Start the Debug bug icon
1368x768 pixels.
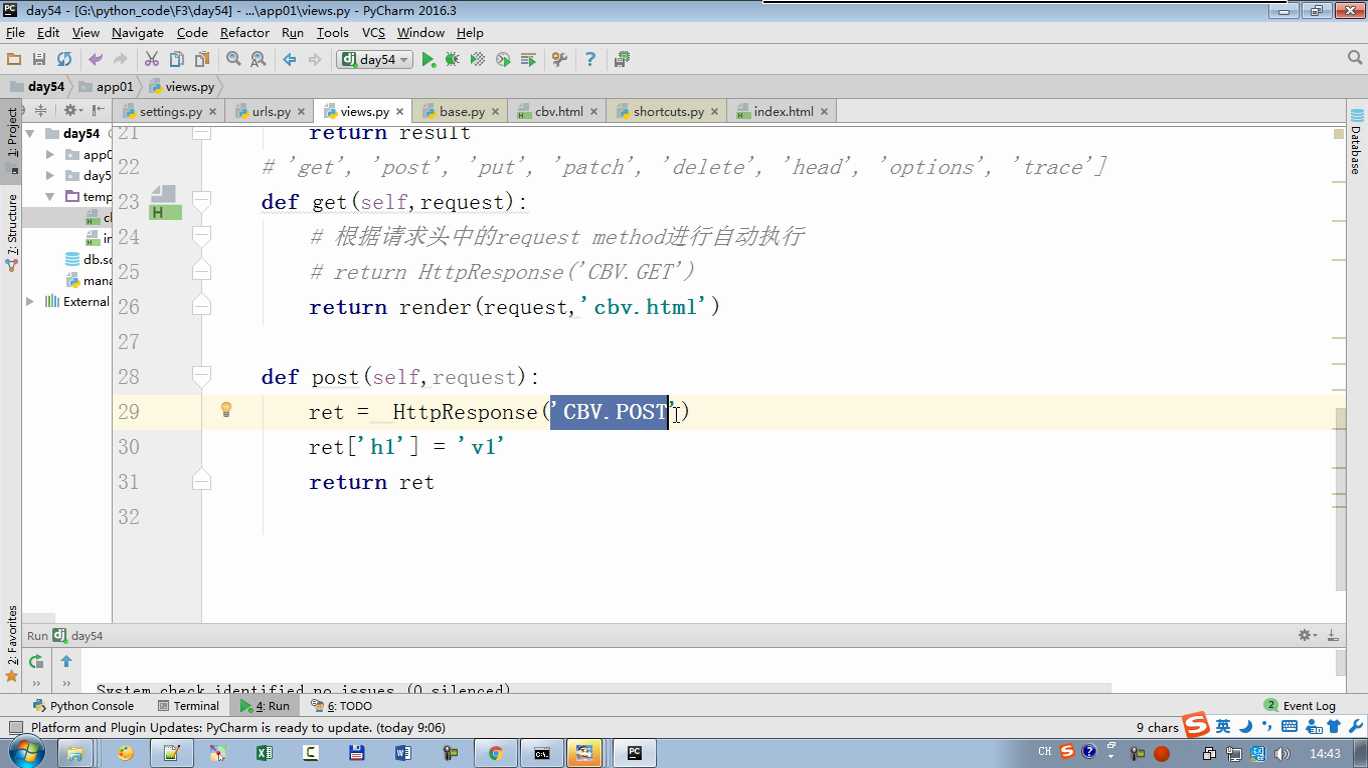[452, 60]
